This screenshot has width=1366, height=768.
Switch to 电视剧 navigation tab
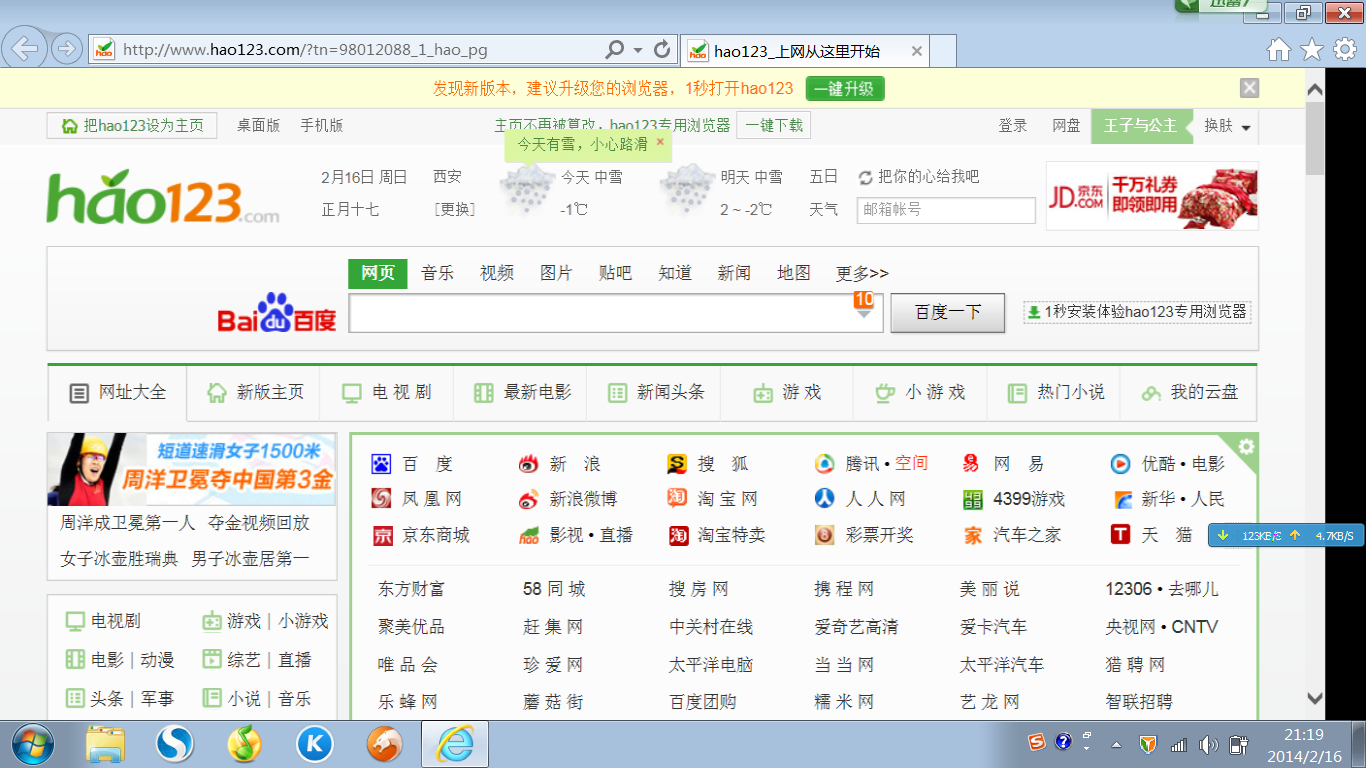click(x=386, y=393)
